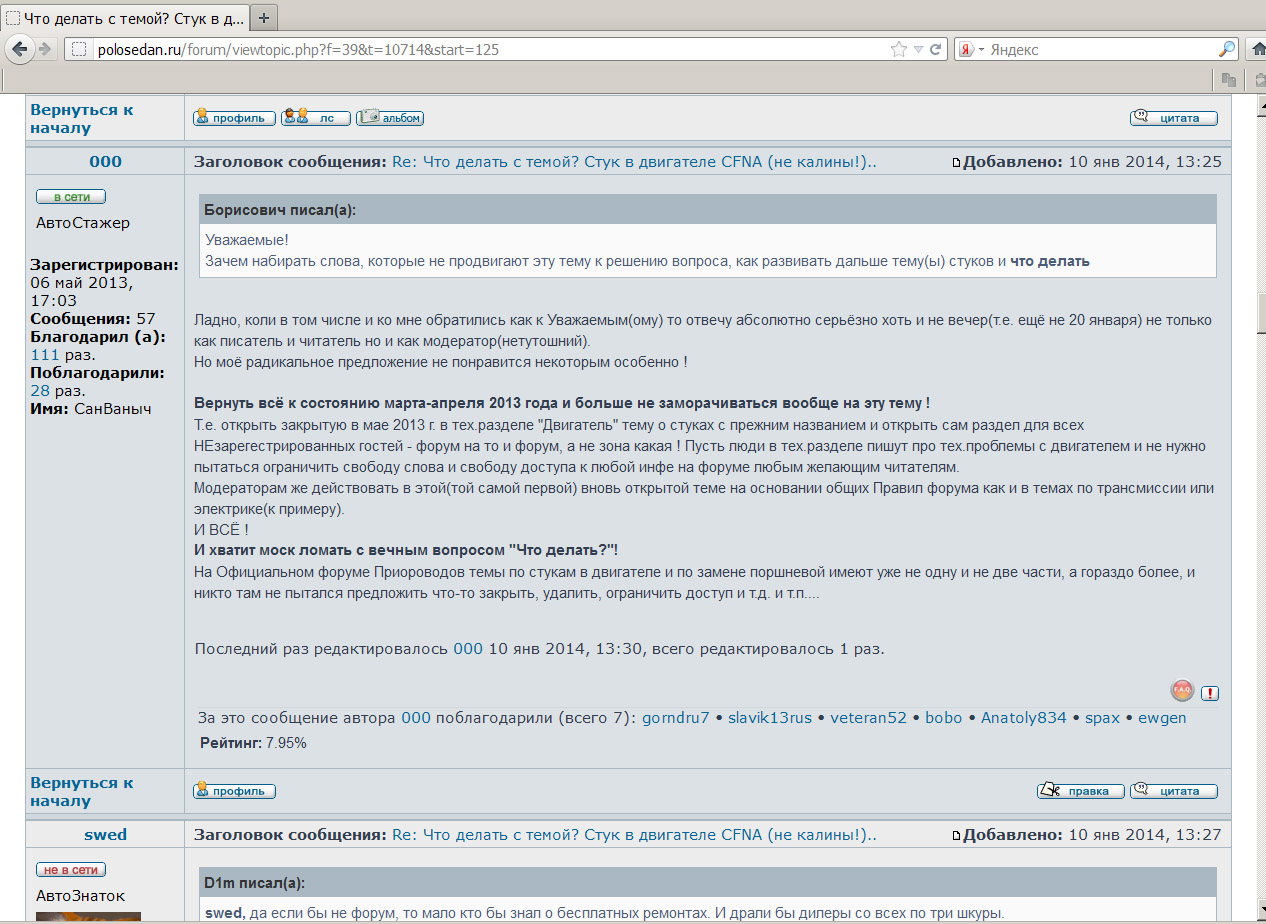This screenshot has height=924, width=1266.
Task: Open new tab with plus button
Action: (x=264, y=17)
